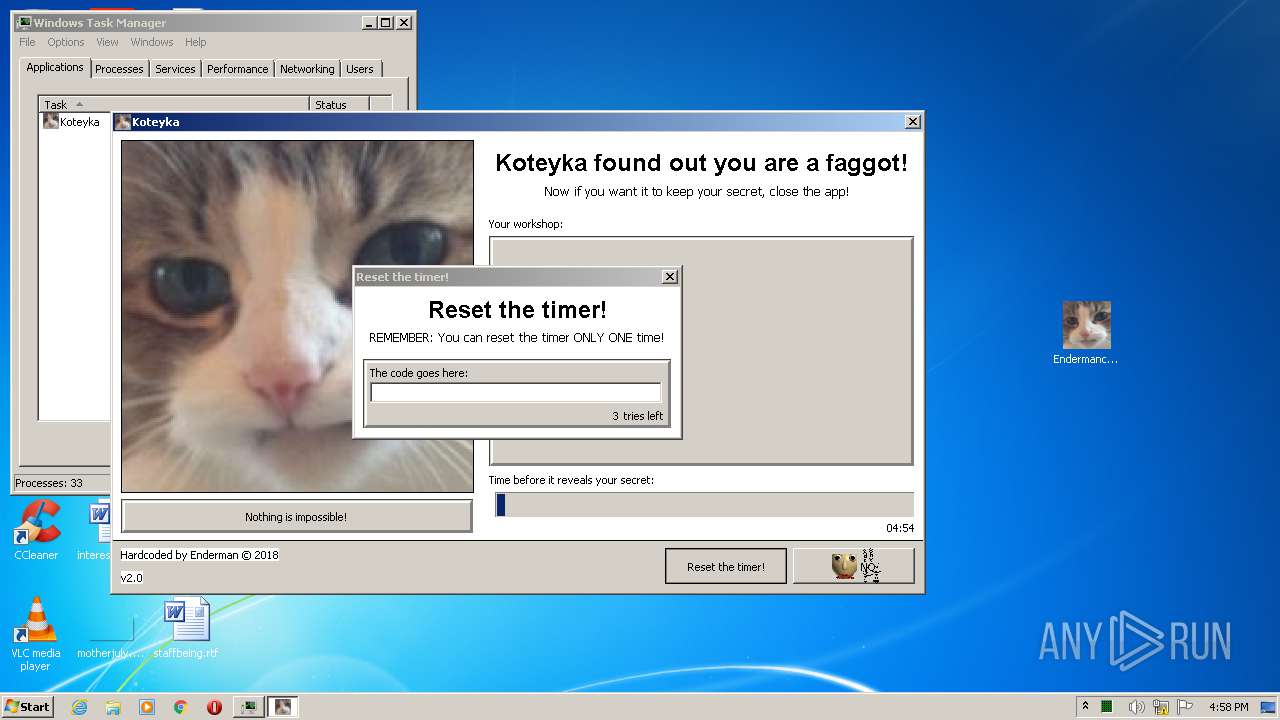This screenshot has width=1280, height=720.
Task: Open Options menu in Task Manager
Action: (66, 42)
